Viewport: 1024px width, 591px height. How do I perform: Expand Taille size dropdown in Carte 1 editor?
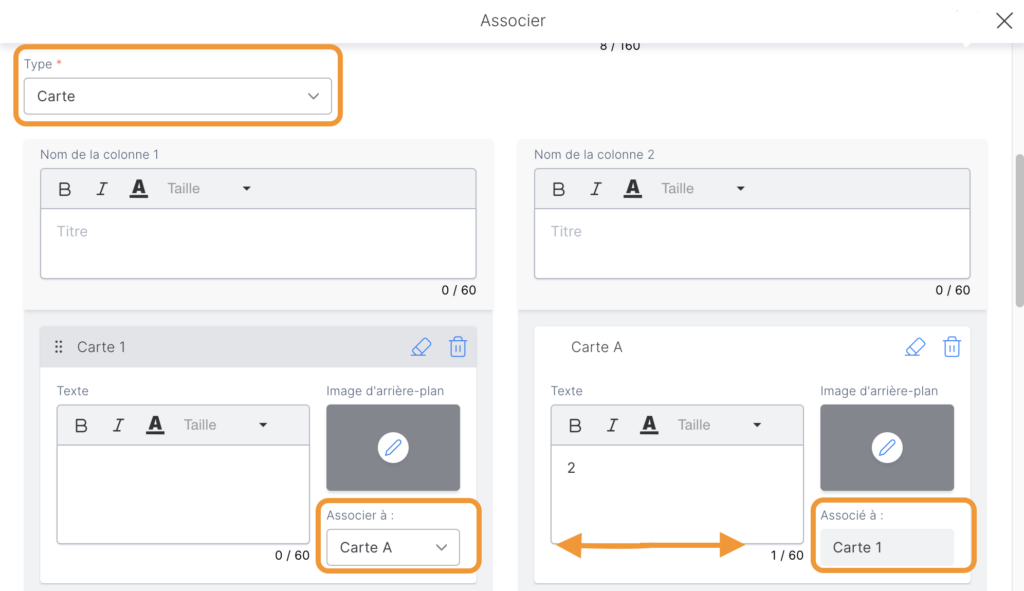(x=226, y=425)
